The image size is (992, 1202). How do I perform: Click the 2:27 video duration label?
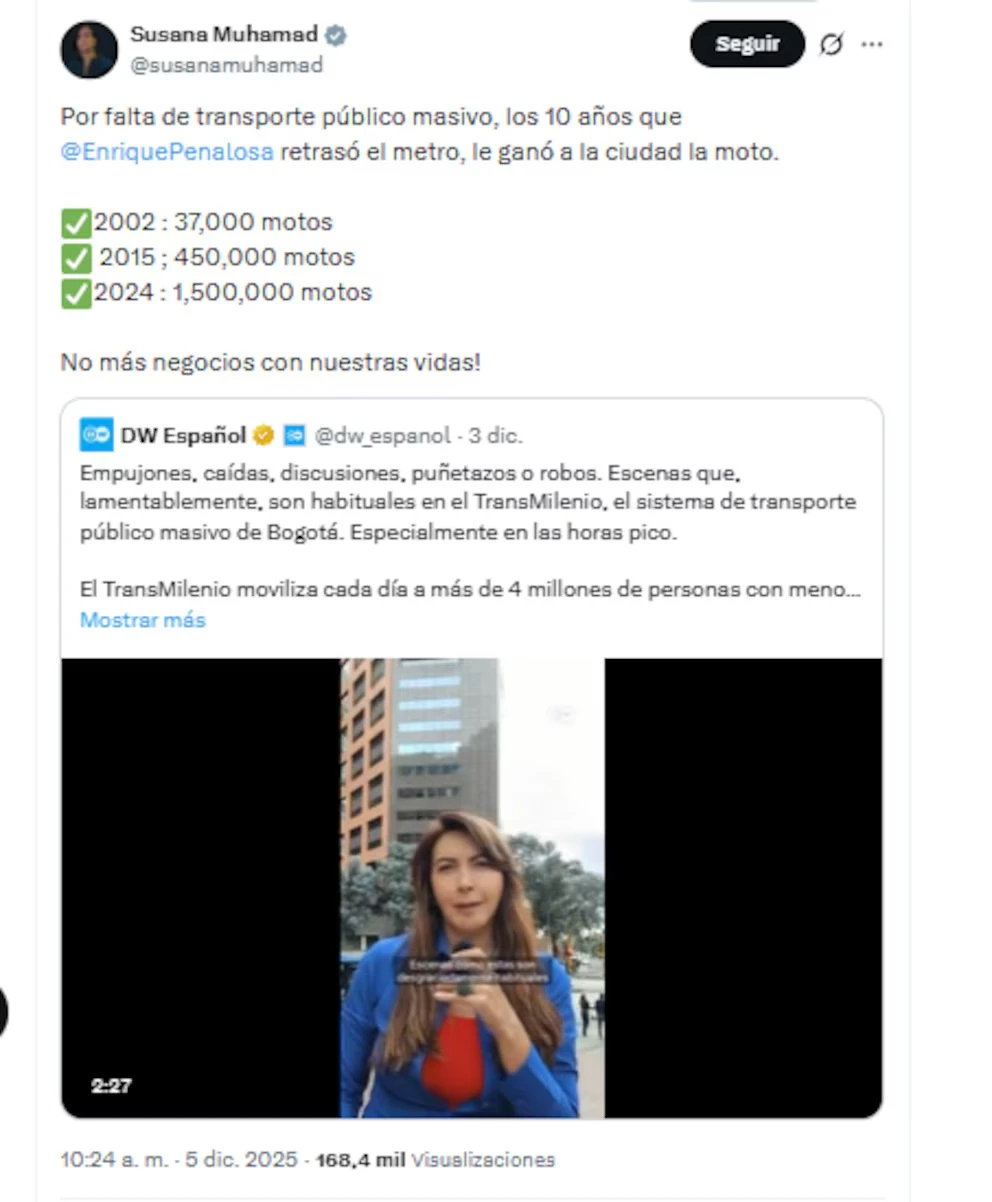[111, 1085]
